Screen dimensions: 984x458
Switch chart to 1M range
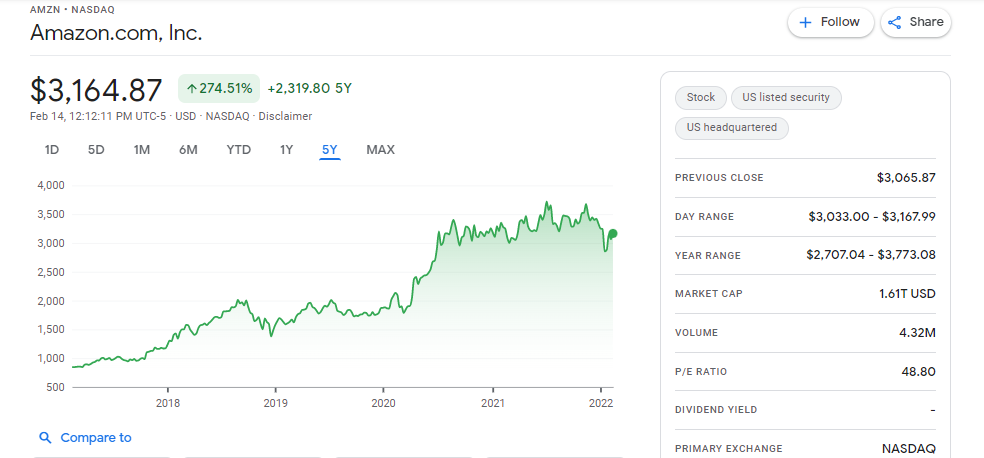(142, 150)
